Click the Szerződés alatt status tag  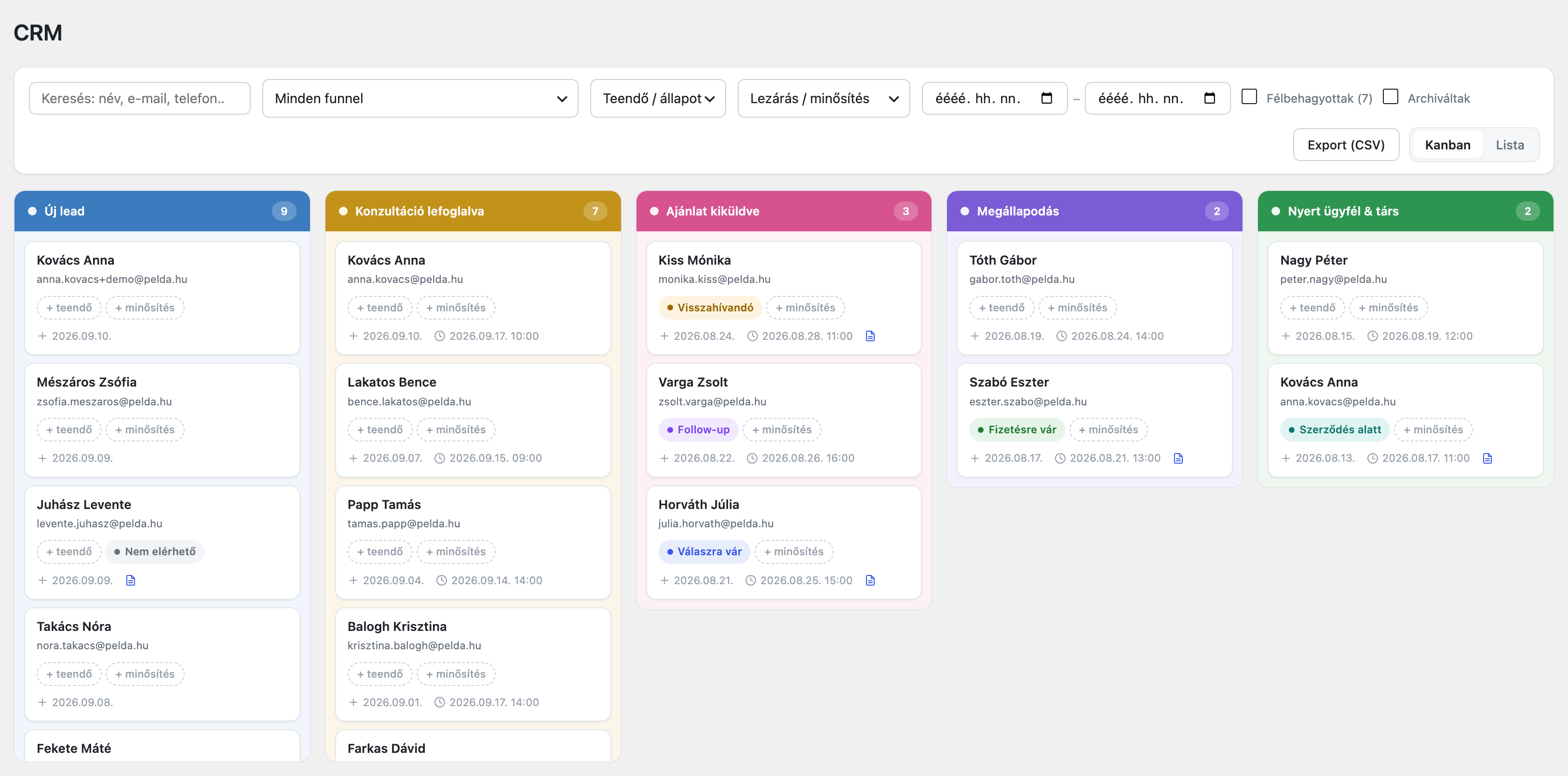coord(1334,429)
